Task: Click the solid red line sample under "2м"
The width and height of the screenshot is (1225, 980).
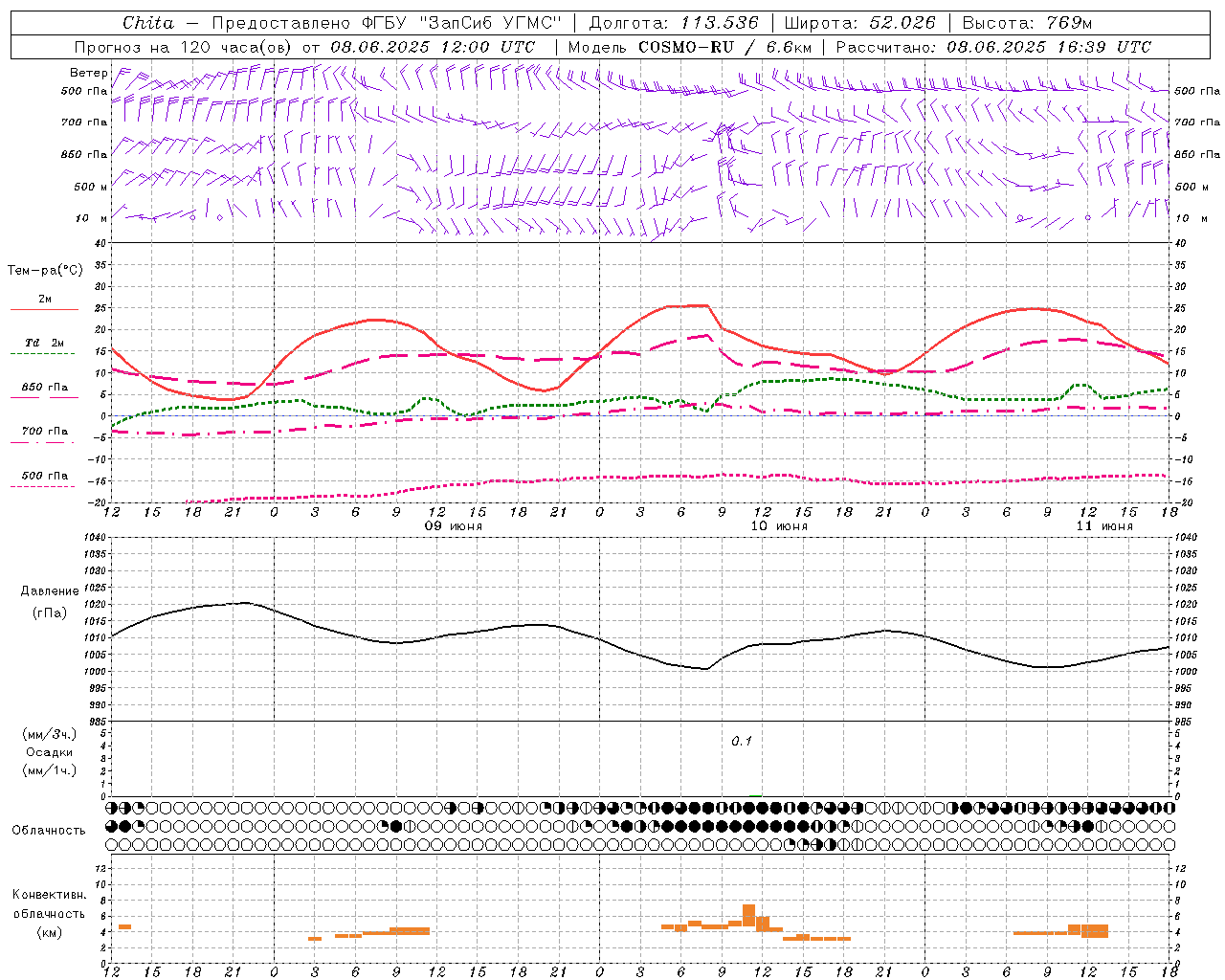Action: point(45,310)
